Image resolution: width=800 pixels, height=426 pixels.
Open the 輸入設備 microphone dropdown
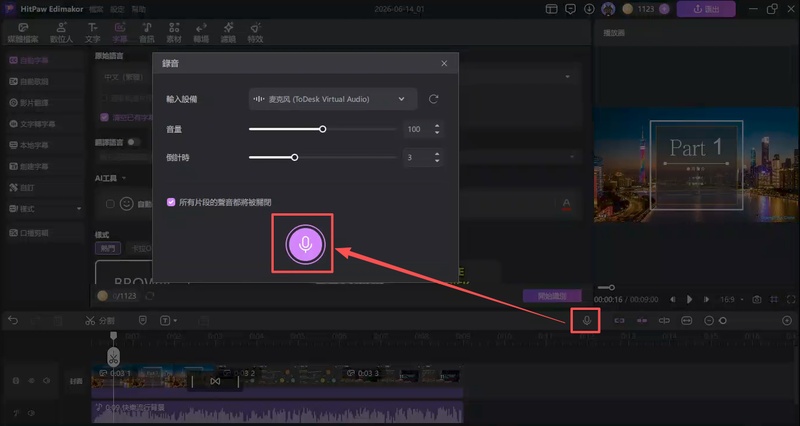coord(333,99)
